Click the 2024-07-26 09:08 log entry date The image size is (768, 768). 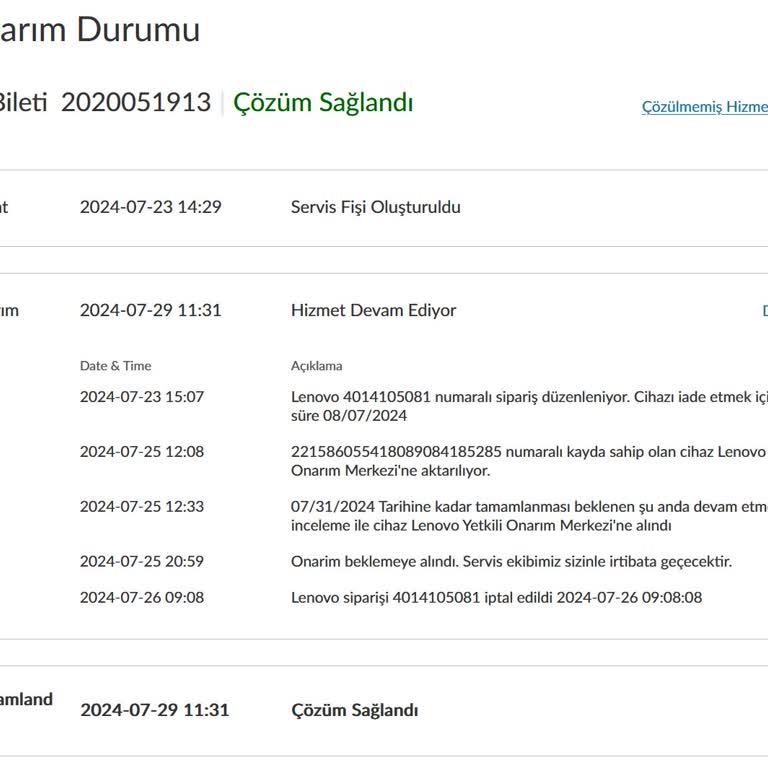tap(142, 598)
